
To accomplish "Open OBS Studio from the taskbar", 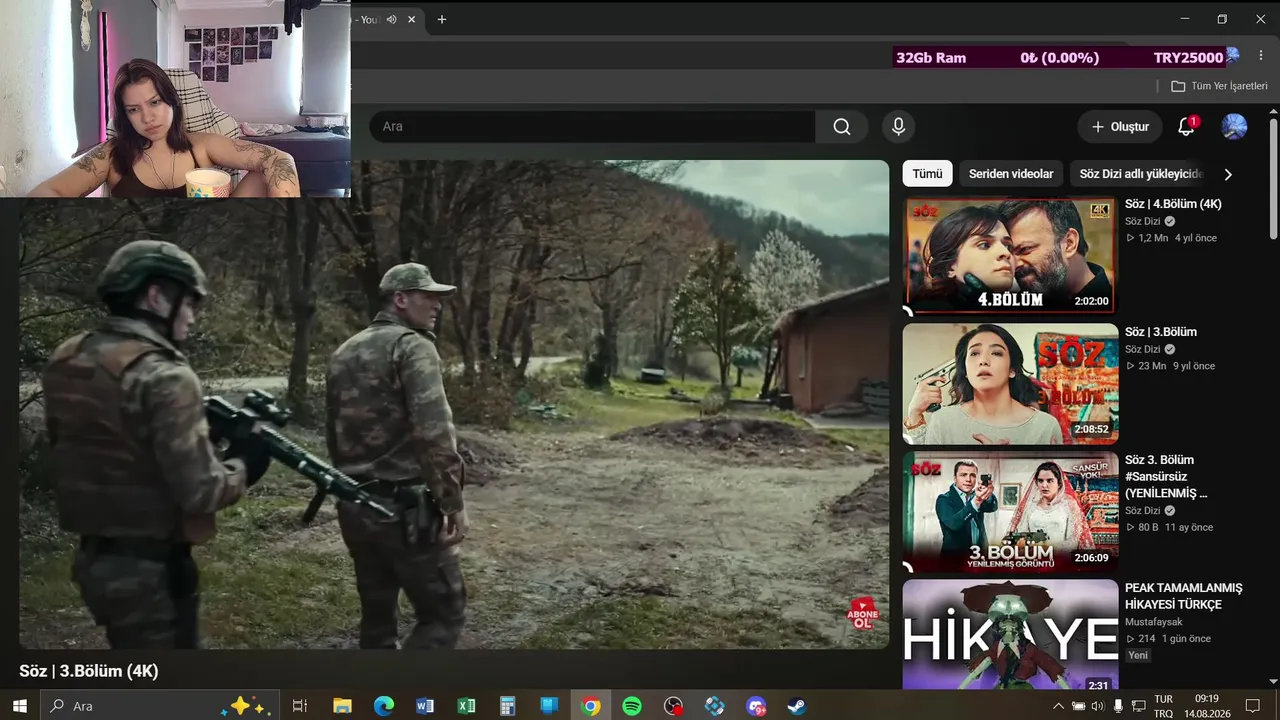I will click(x=673, y=706).
